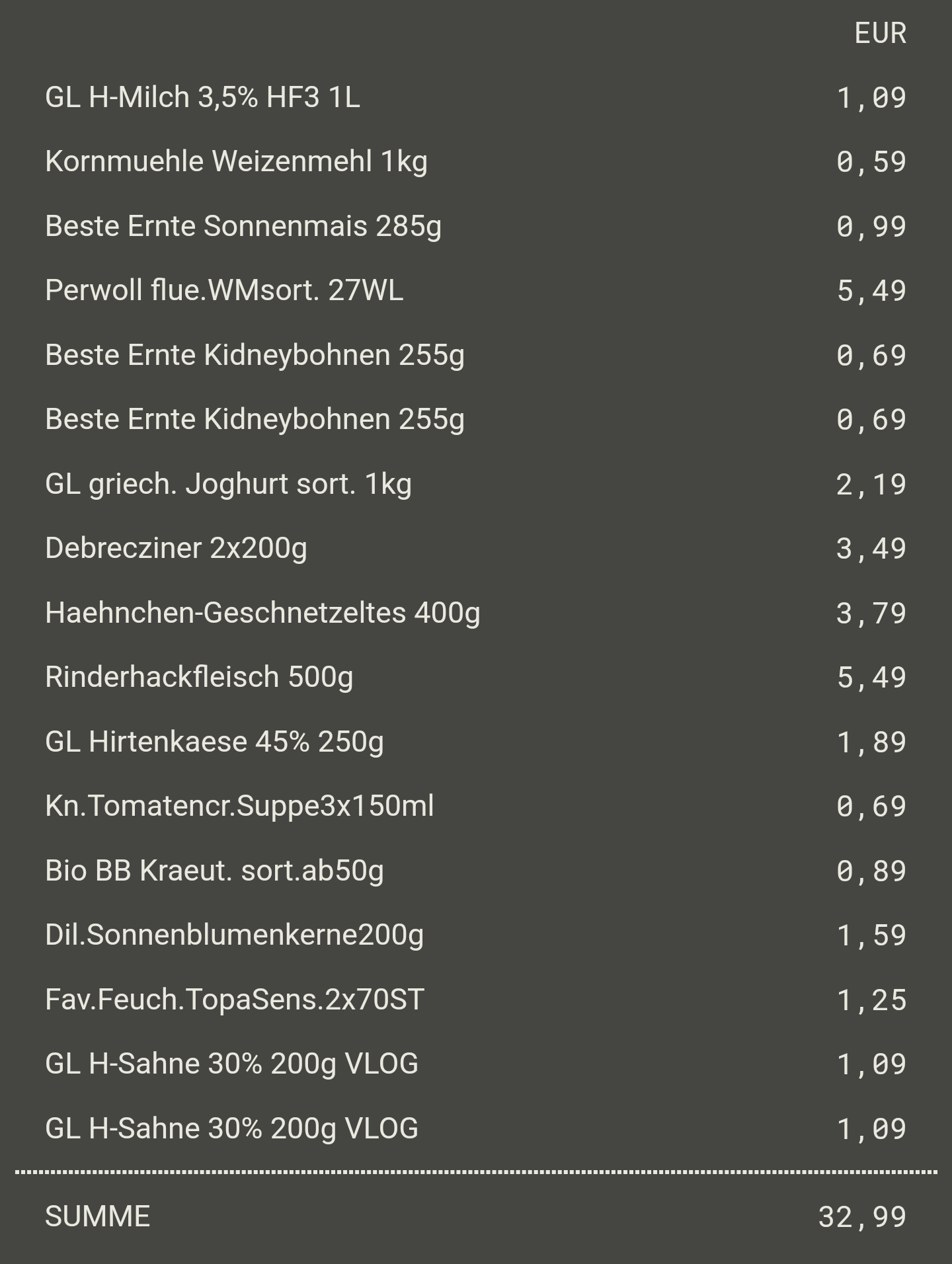Open the GL griech. Joghurt item
This screenshot has width=952, height=1264.
click(228, 485)
